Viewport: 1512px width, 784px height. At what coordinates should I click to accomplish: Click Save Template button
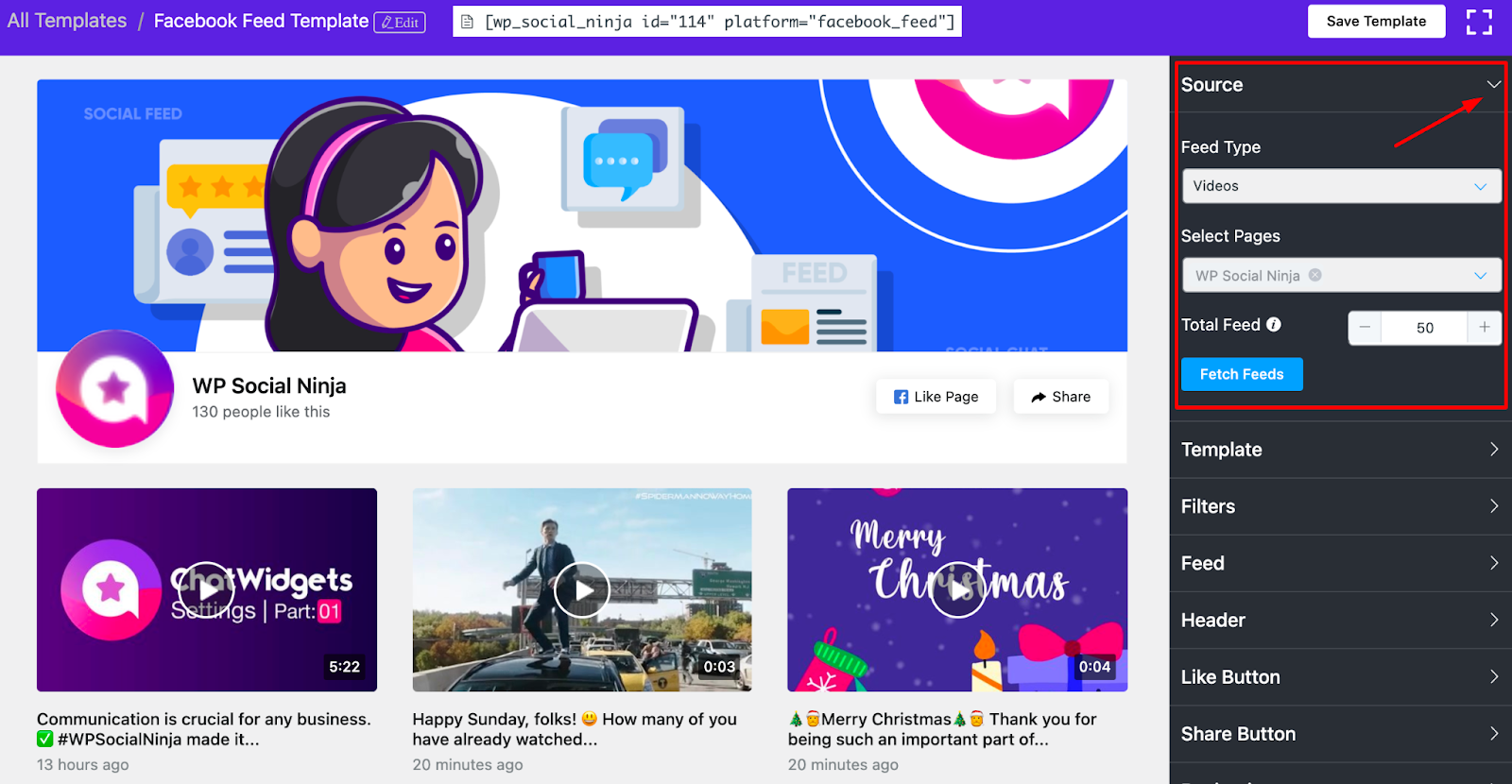click(1376, 21)
